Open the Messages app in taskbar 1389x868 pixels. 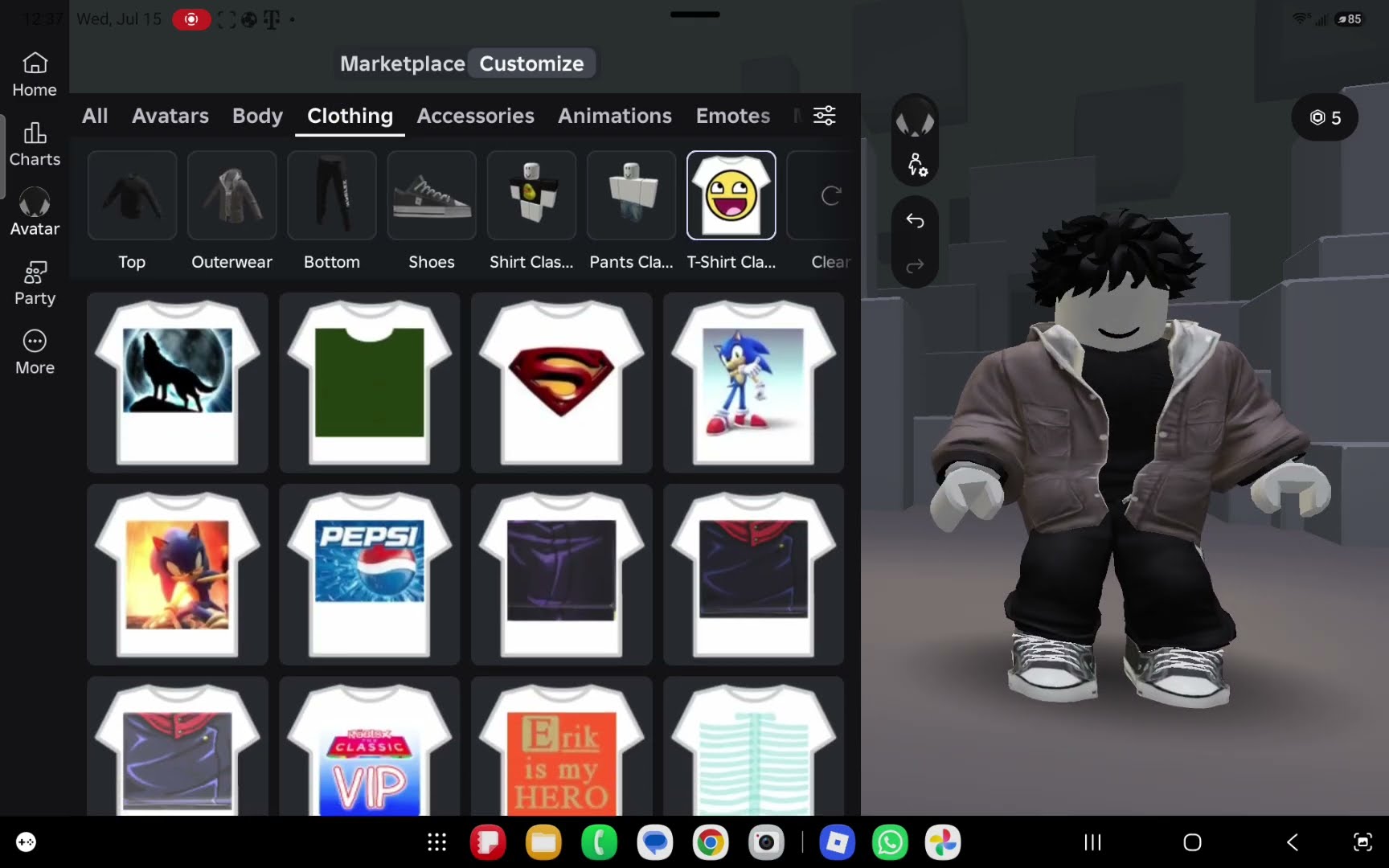[654, 842]
